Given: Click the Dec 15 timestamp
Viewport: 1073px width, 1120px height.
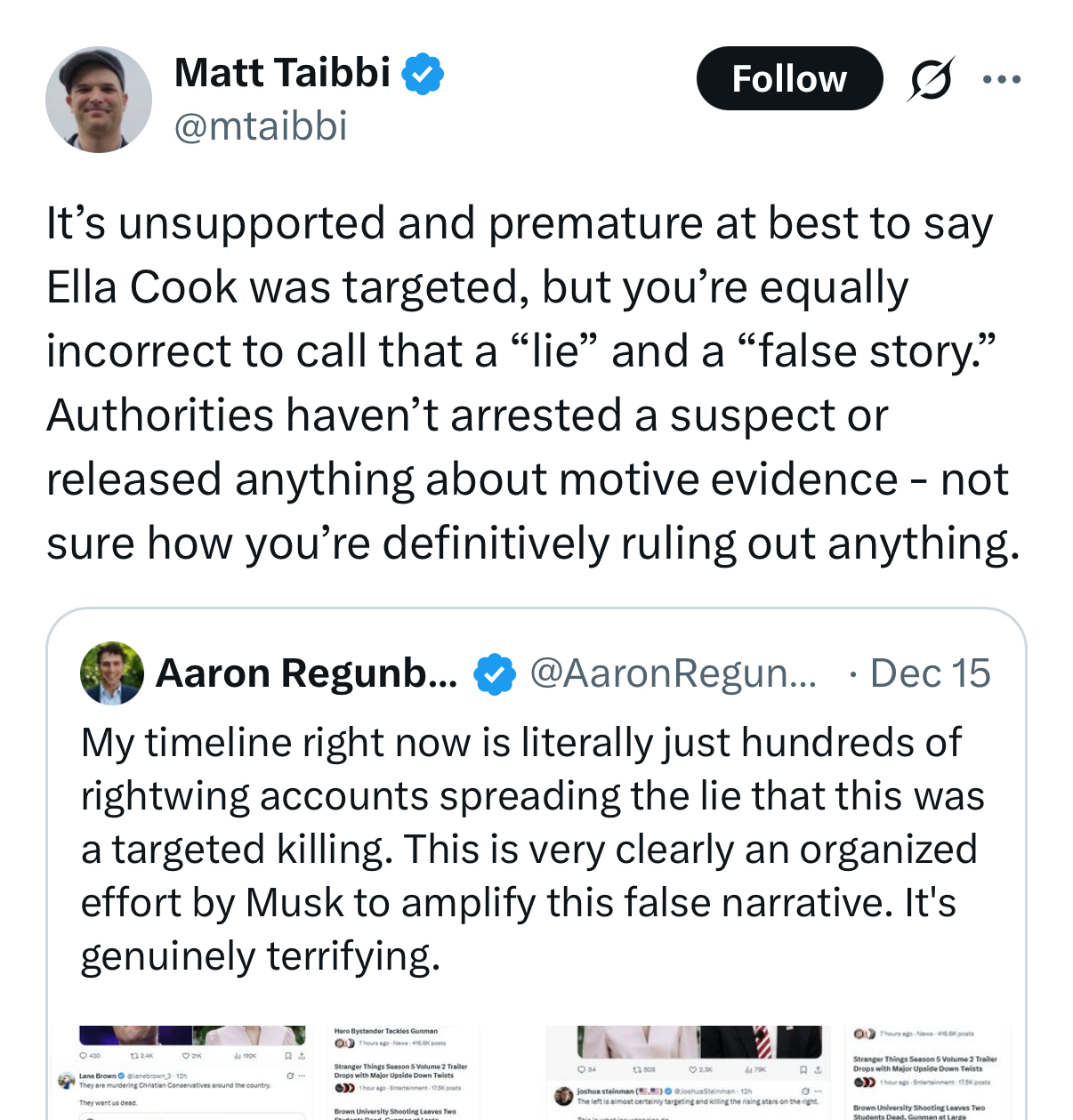Looking at the screenshot, I should [930, 673].
